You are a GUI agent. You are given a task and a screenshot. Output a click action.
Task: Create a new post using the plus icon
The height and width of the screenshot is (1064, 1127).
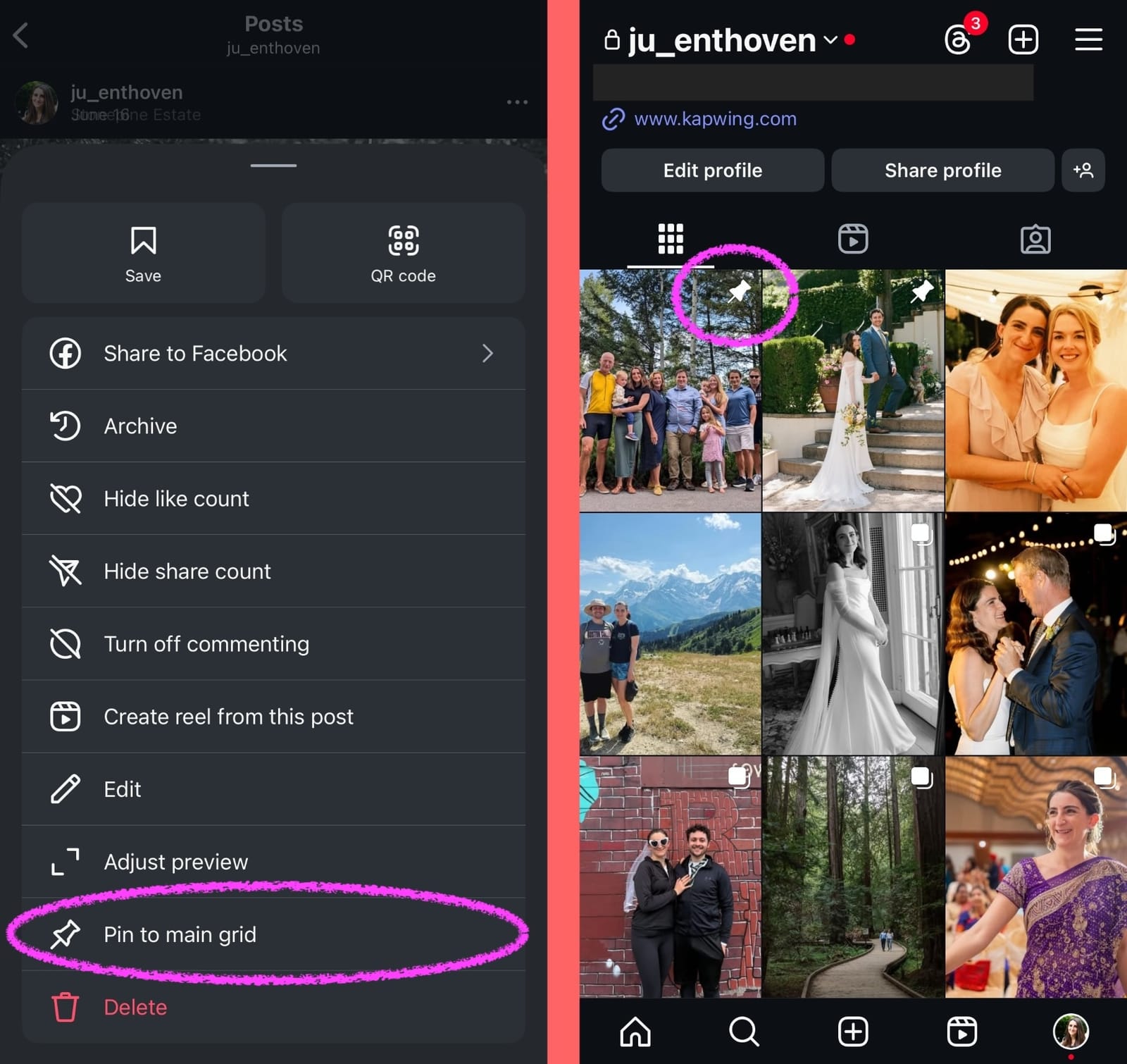pos(1023,39)
